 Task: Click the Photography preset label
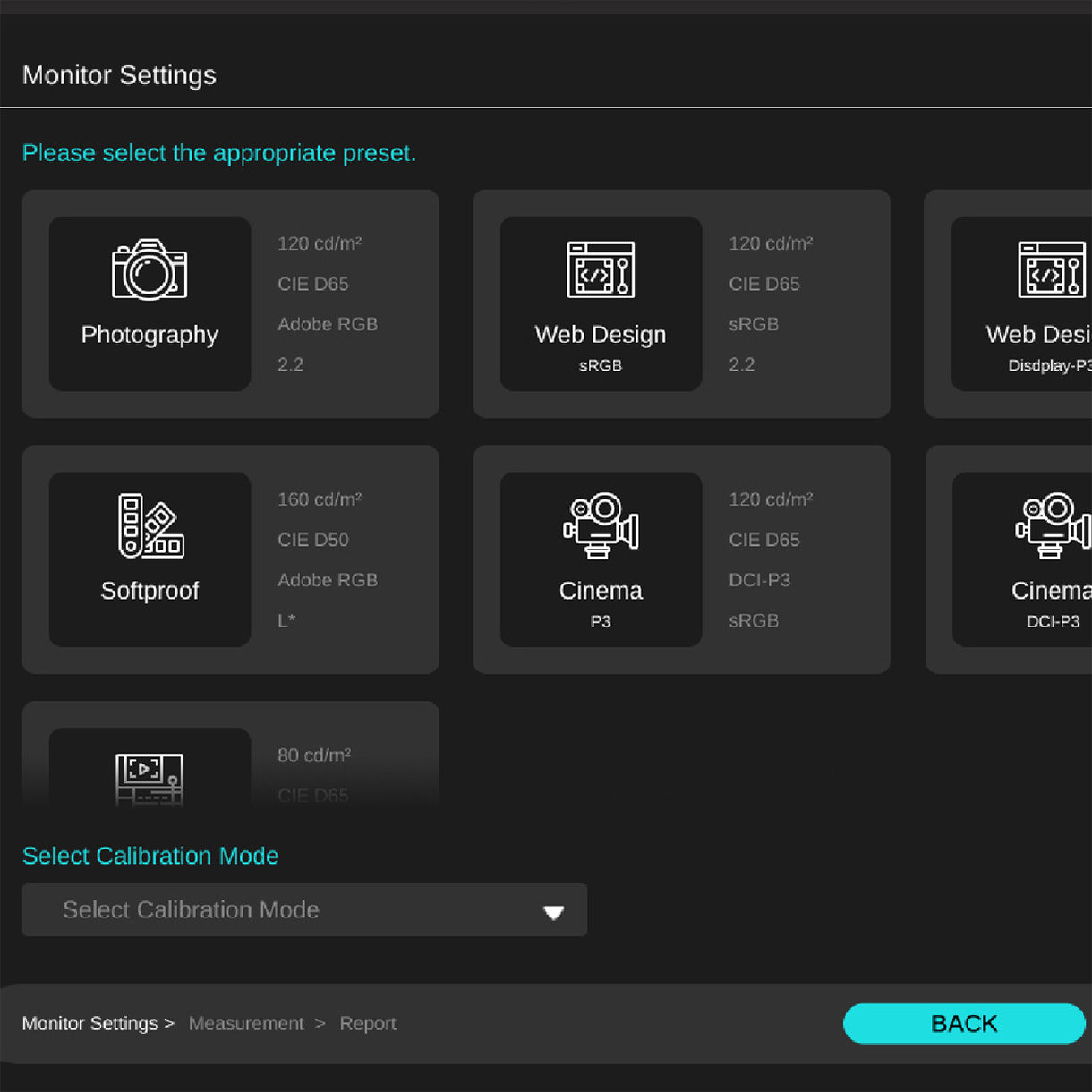pyautogui.click(x=149, y=335)
